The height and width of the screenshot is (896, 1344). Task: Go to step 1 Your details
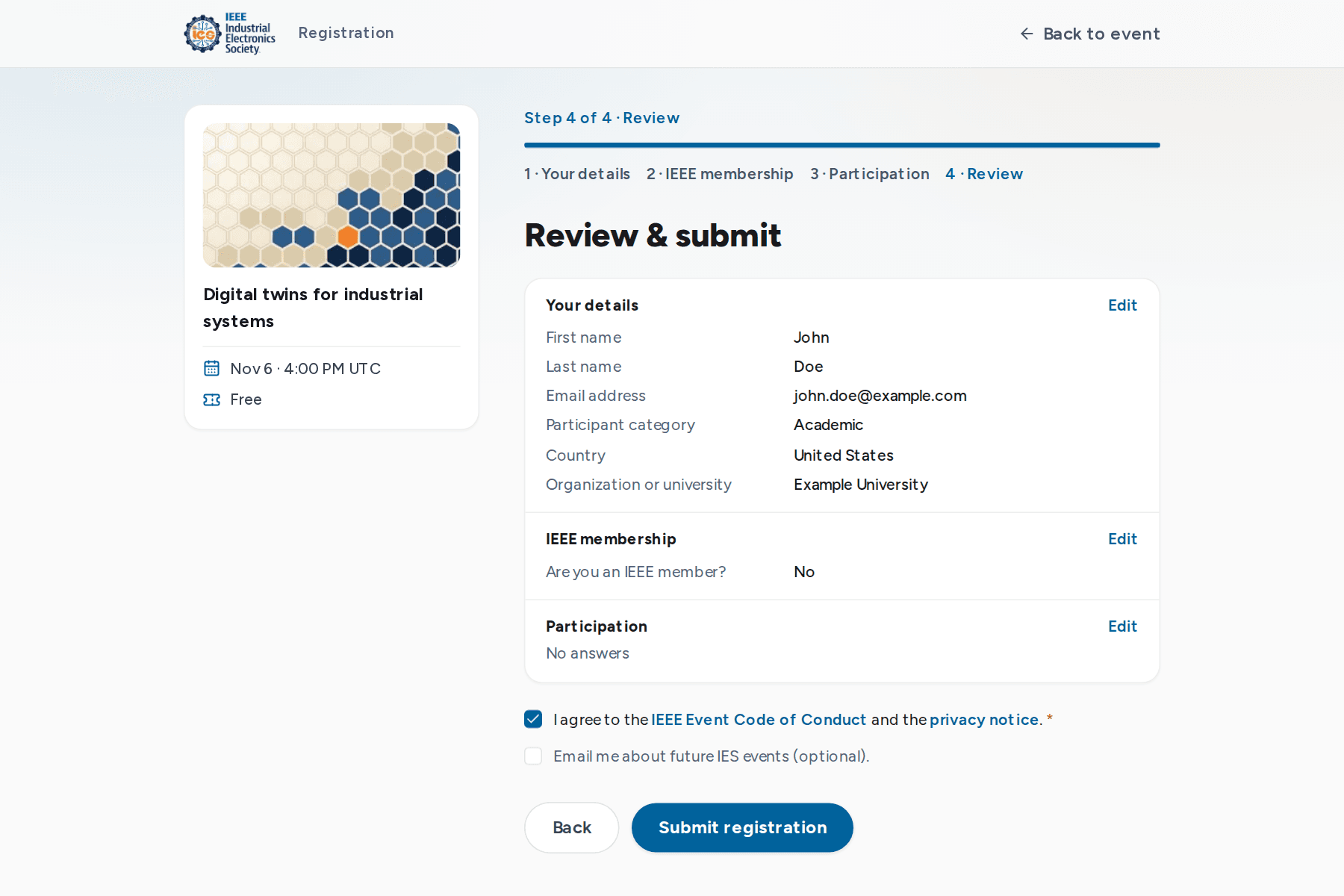[577, 174]
